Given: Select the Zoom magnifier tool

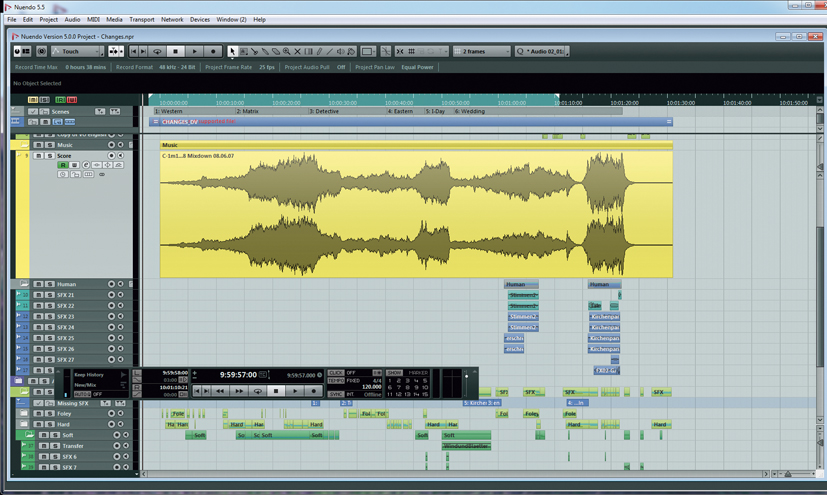Looking at the screenshot, I should pyautogui.click(x=286, y=52).
